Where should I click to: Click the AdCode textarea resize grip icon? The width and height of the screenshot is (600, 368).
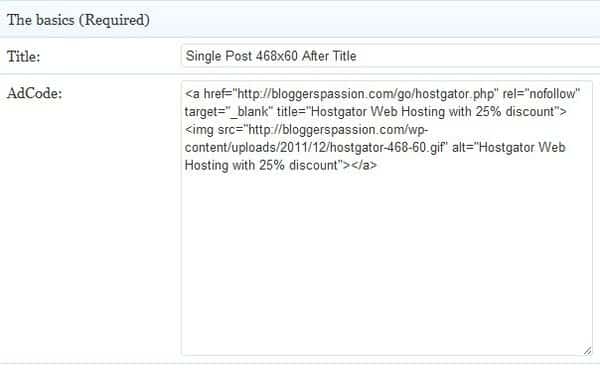[587, 350]
